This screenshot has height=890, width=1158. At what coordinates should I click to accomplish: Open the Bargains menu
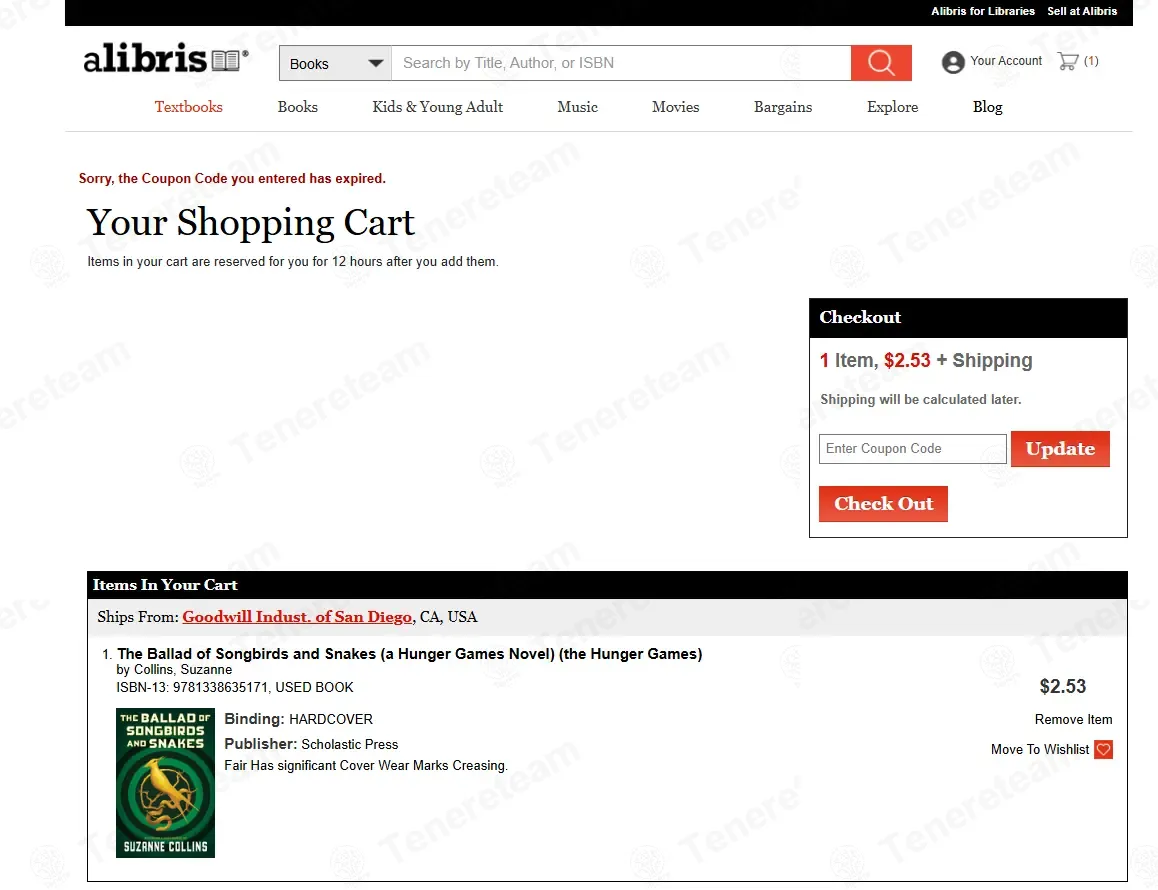pos(783,107)
